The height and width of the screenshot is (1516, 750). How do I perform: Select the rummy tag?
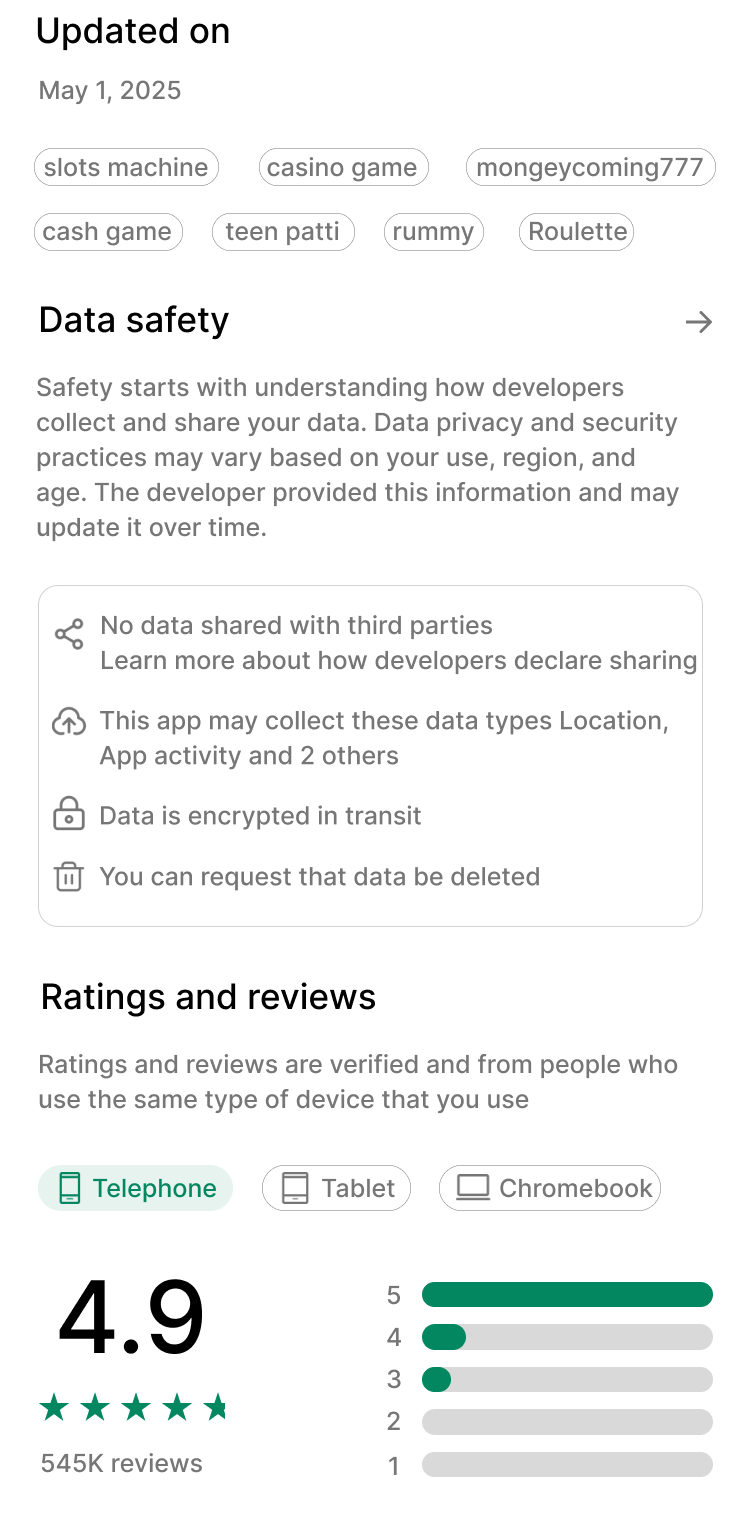point(433,232)
